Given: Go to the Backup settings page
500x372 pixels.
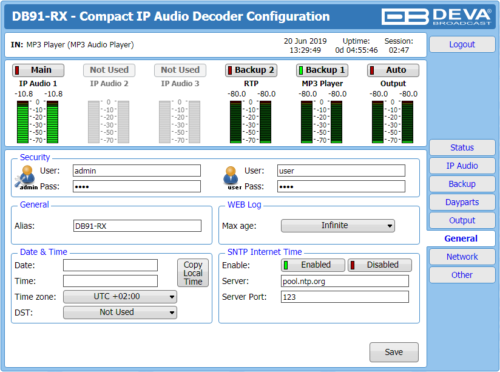Looking at the screenshot, I should point(462,184).
